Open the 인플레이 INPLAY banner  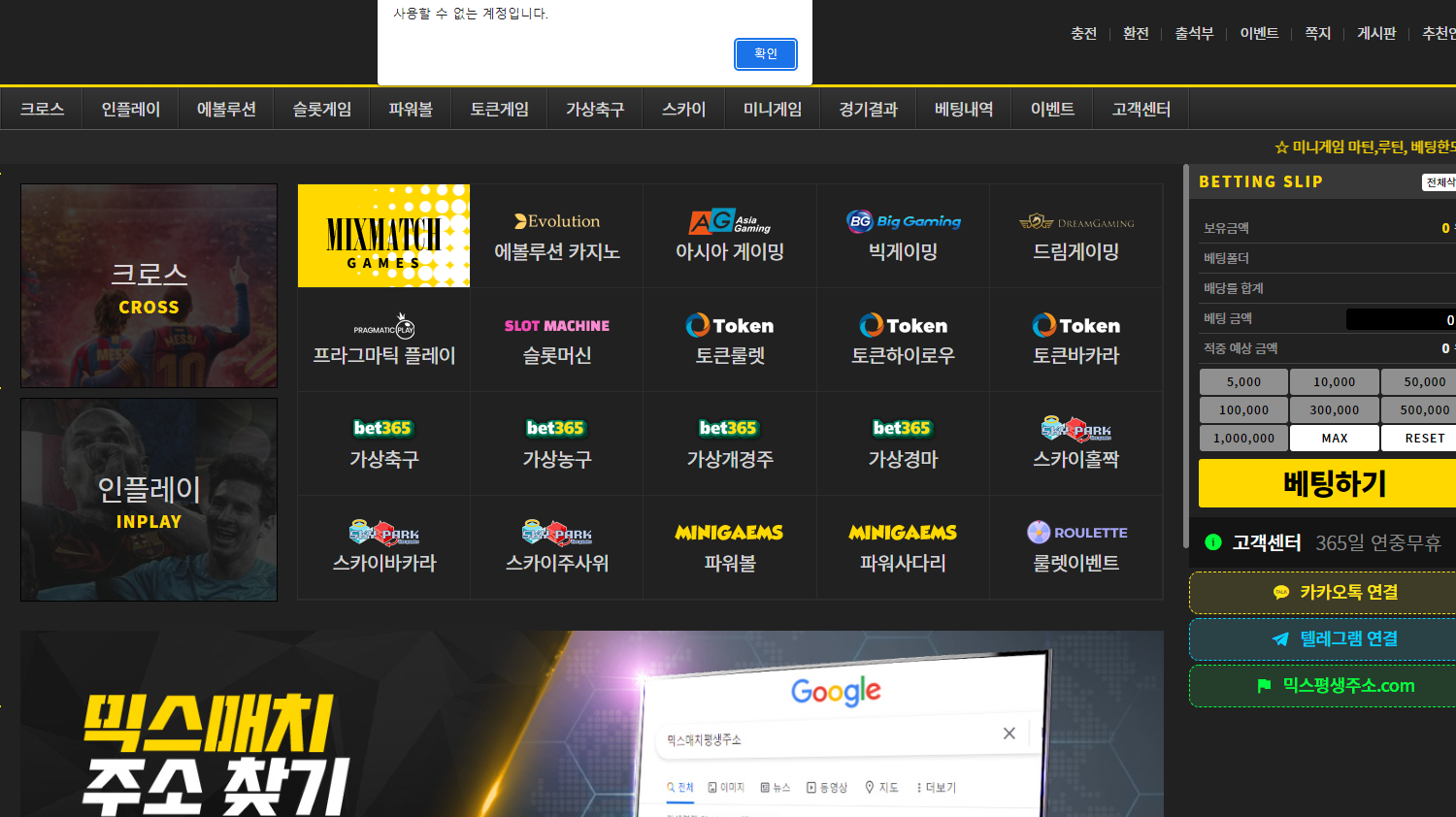[149, 500]
